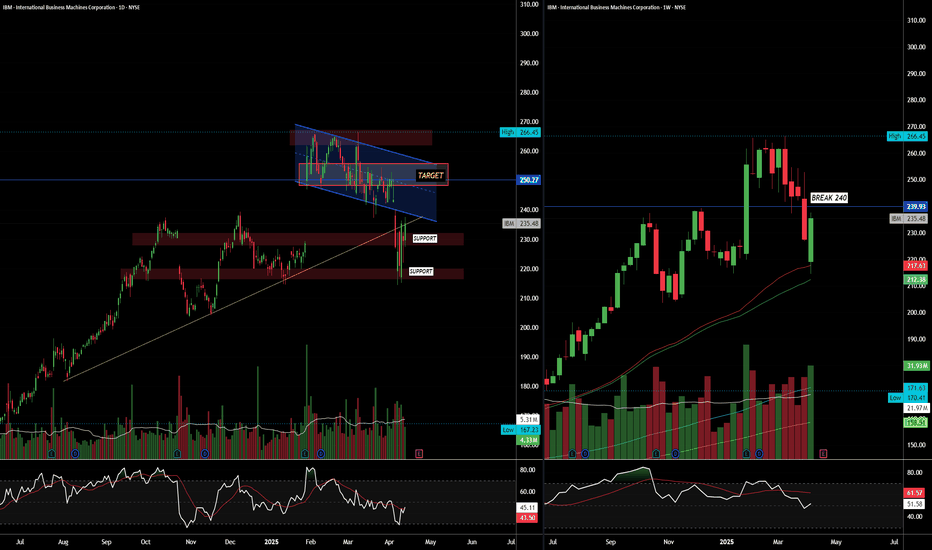Screen dimensions: 932x550
Task: Click the 45.11 RSI value on daily chart
Action: (x=527, y=508)
